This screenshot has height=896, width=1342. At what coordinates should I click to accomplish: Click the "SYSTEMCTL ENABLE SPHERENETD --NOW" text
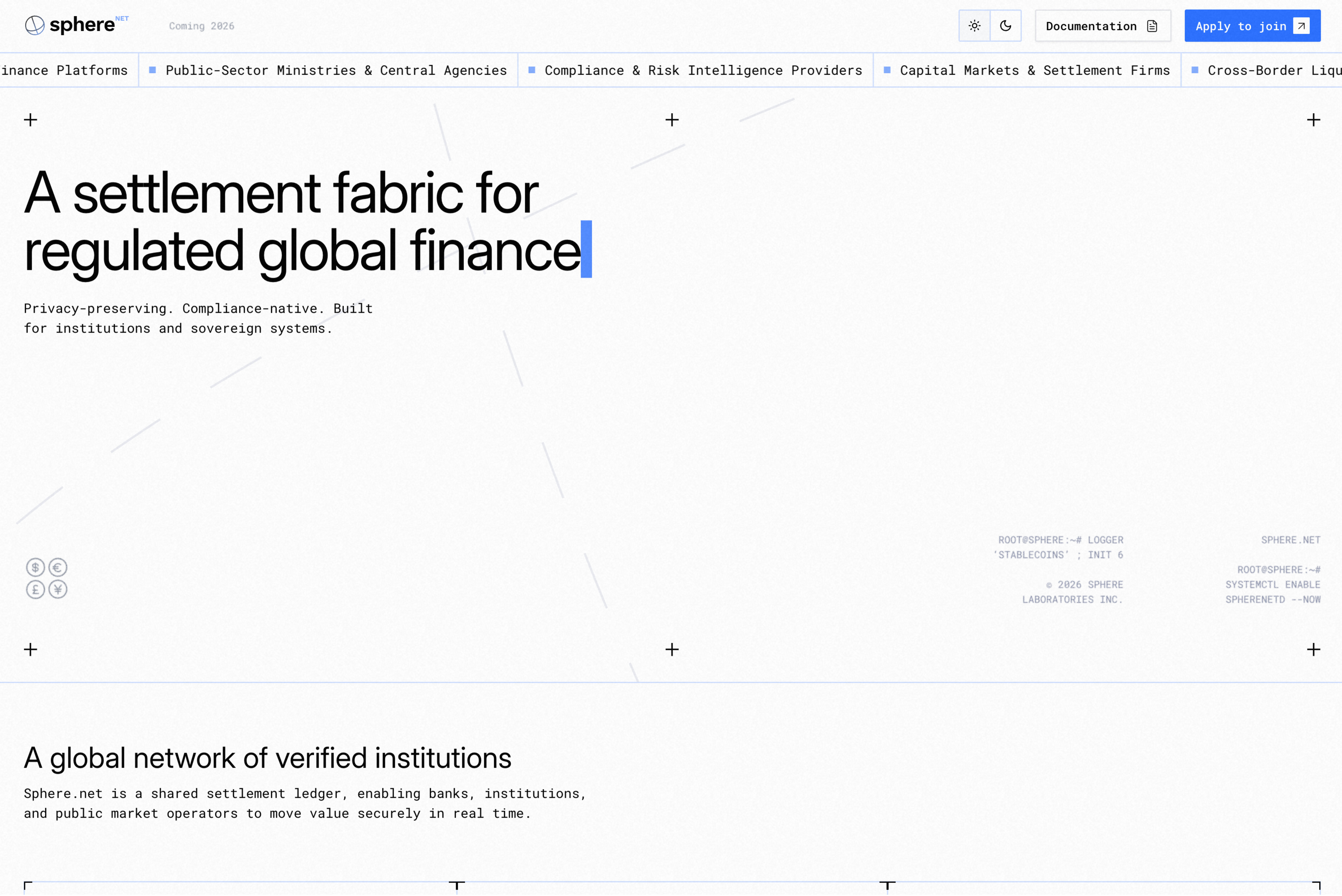pyautogui.click(x=1273, y=592)
